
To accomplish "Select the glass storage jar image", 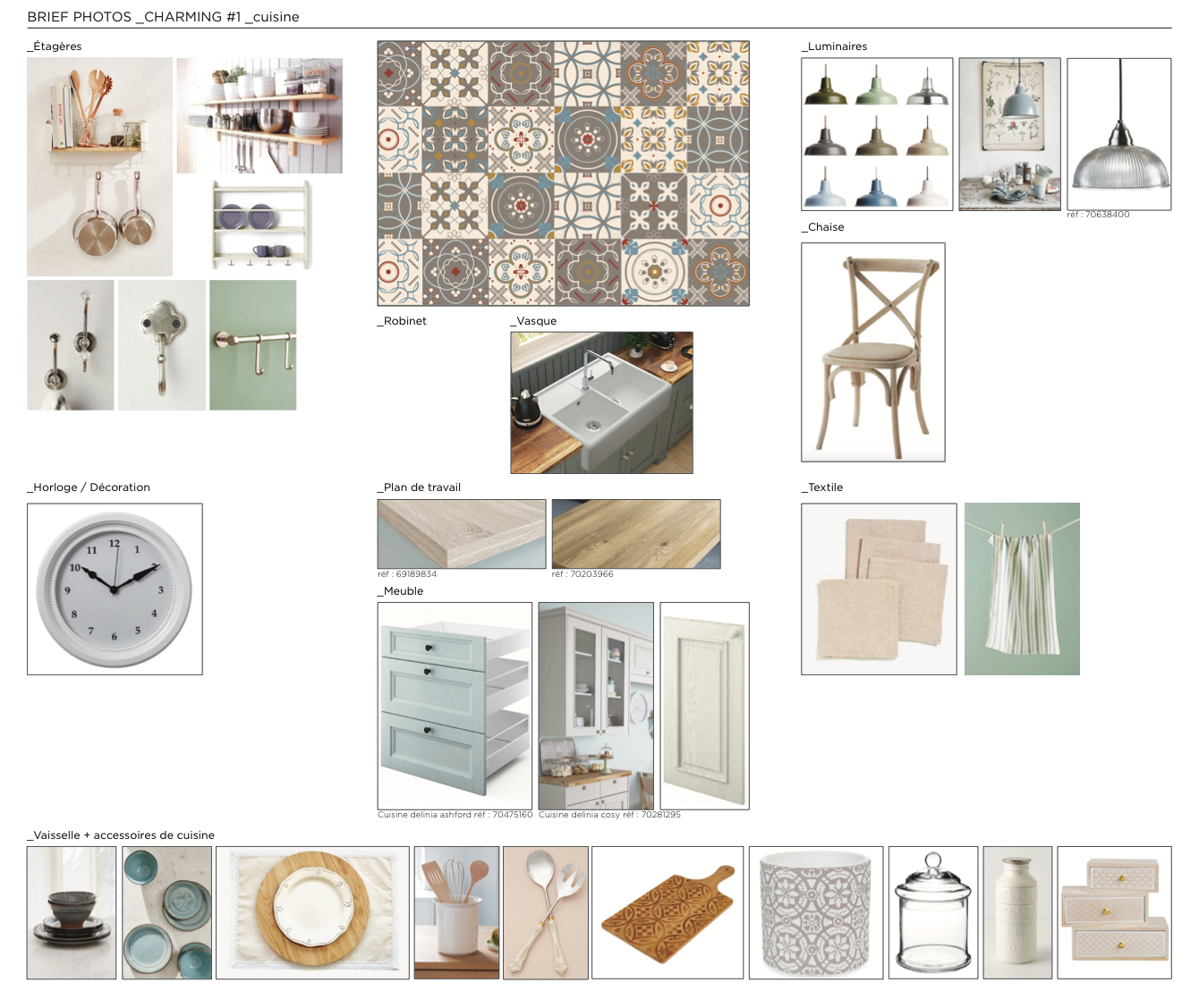I will point(933,912).
